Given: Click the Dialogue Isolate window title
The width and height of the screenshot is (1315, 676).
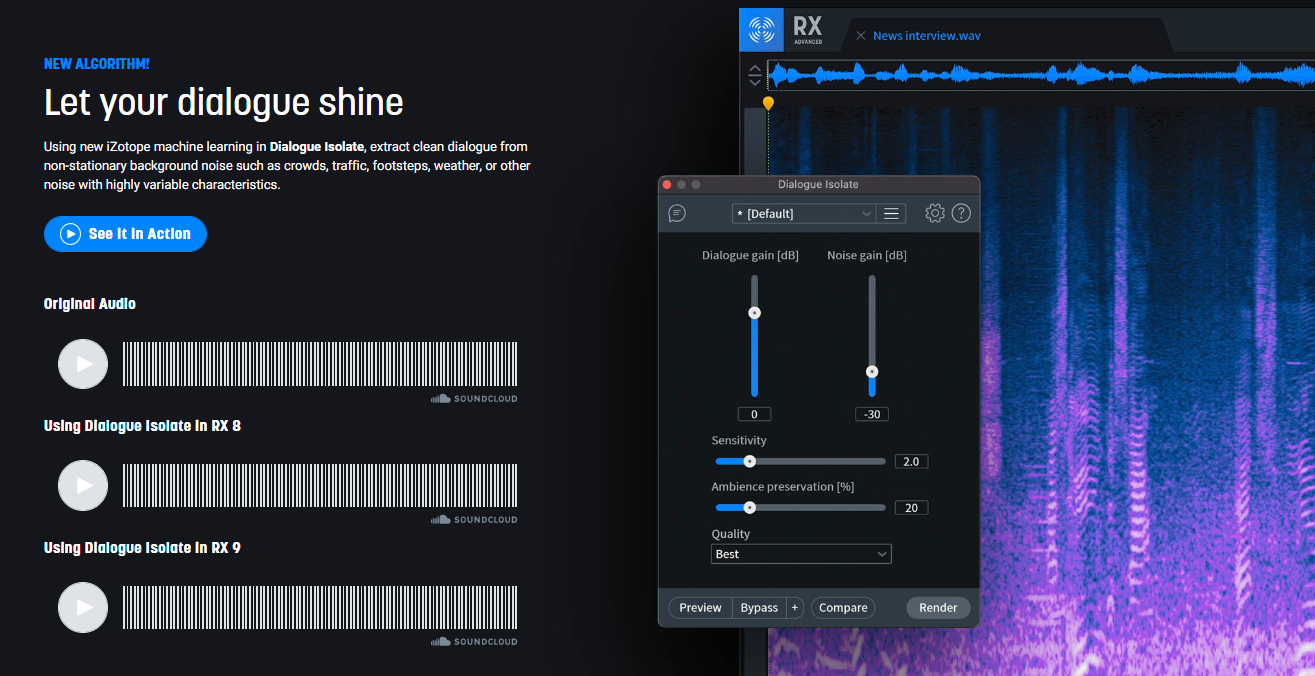Looking at the screenshot, I should pyautogui.click(x=818, y=185).
